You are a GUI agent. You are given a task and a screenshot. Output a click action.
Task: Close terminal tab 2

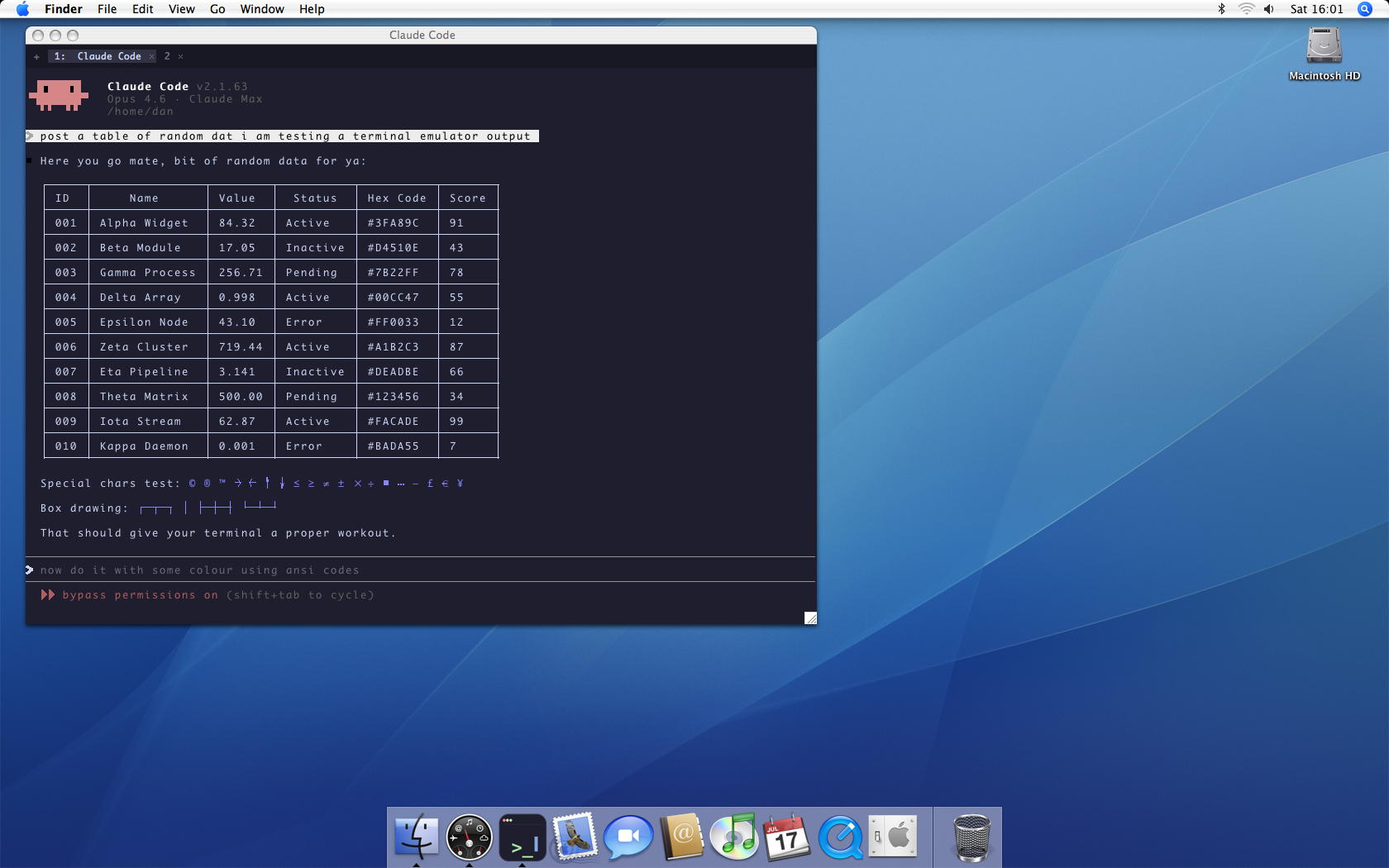[x=180, y=56]
